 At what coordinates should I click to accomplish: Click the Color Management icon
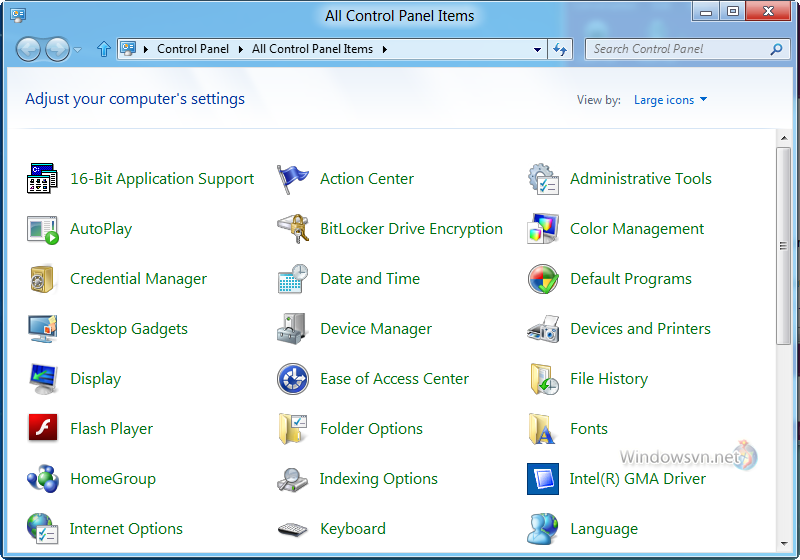[543, 229]
